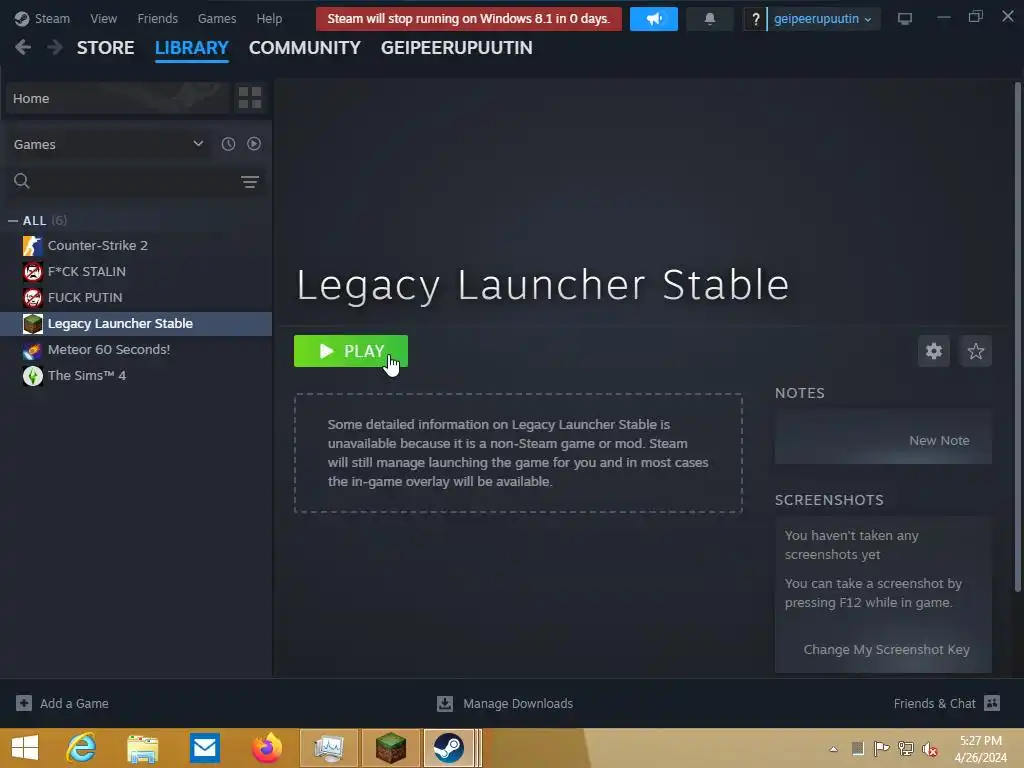This screenshot has width=1024, height=768.
Task: Select FUCK PUTIN in library list
Action: 136,298
